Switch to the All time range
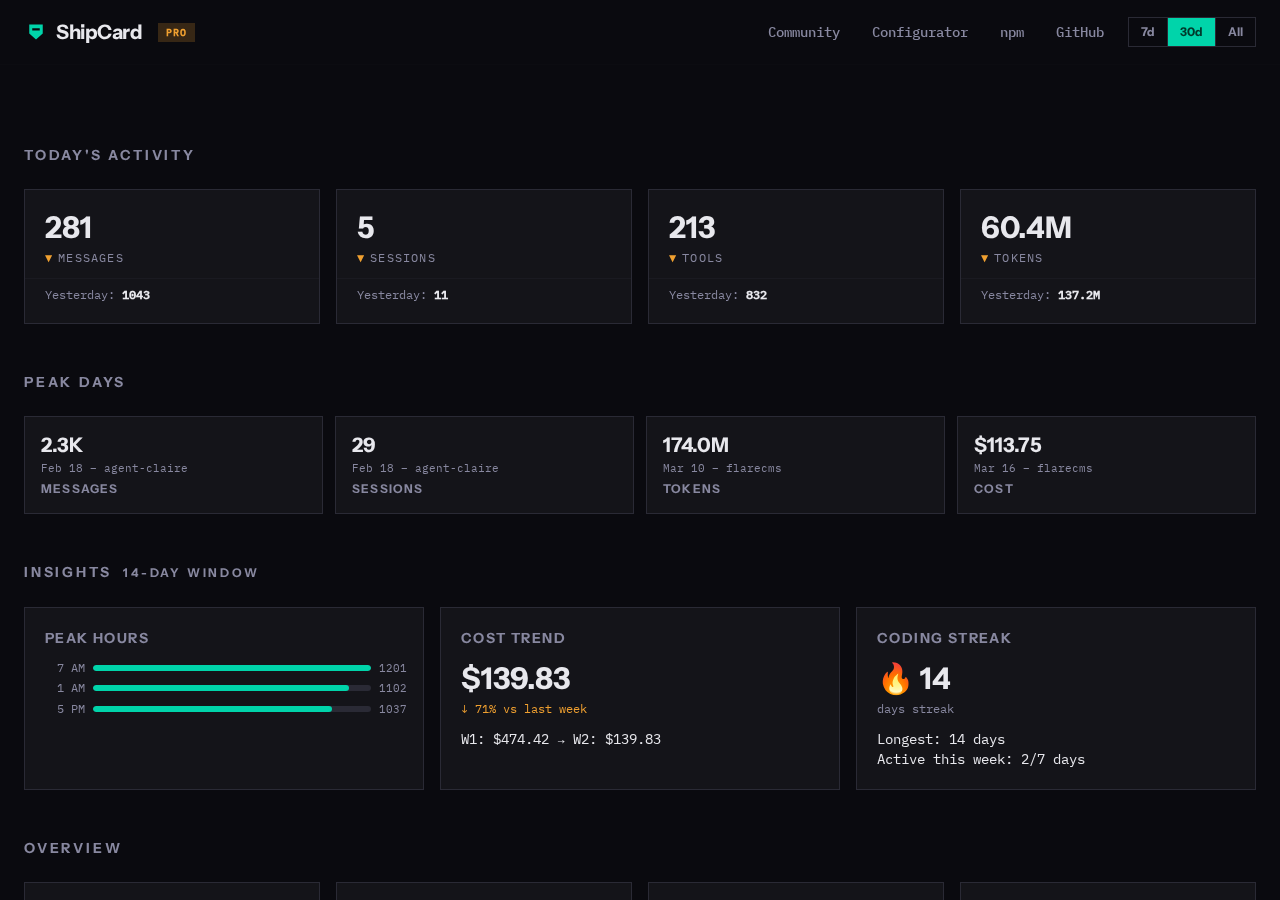Image resolution: width=1280 pixels, height=900 pixels. click(x=1235, y=30)
